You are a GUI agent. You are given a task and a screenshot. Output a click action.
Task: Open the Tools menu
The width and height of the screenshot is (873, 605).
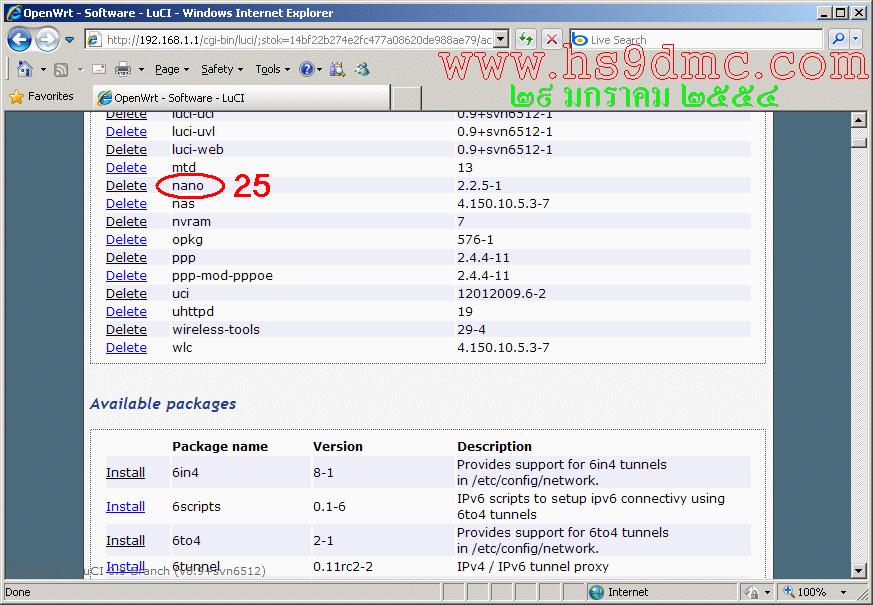click(273, 69)
